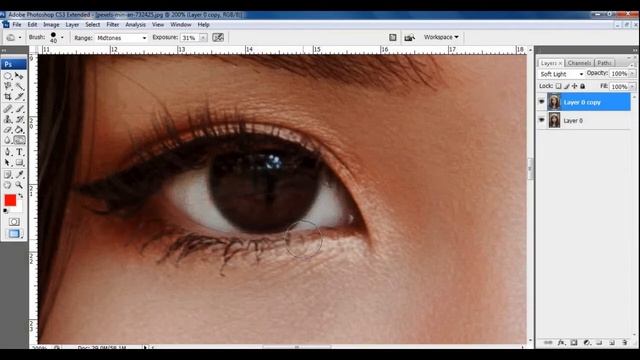This screenshot has height=360, width=640.
Task: Delete the selected layer
Action: tap(624, 342)
